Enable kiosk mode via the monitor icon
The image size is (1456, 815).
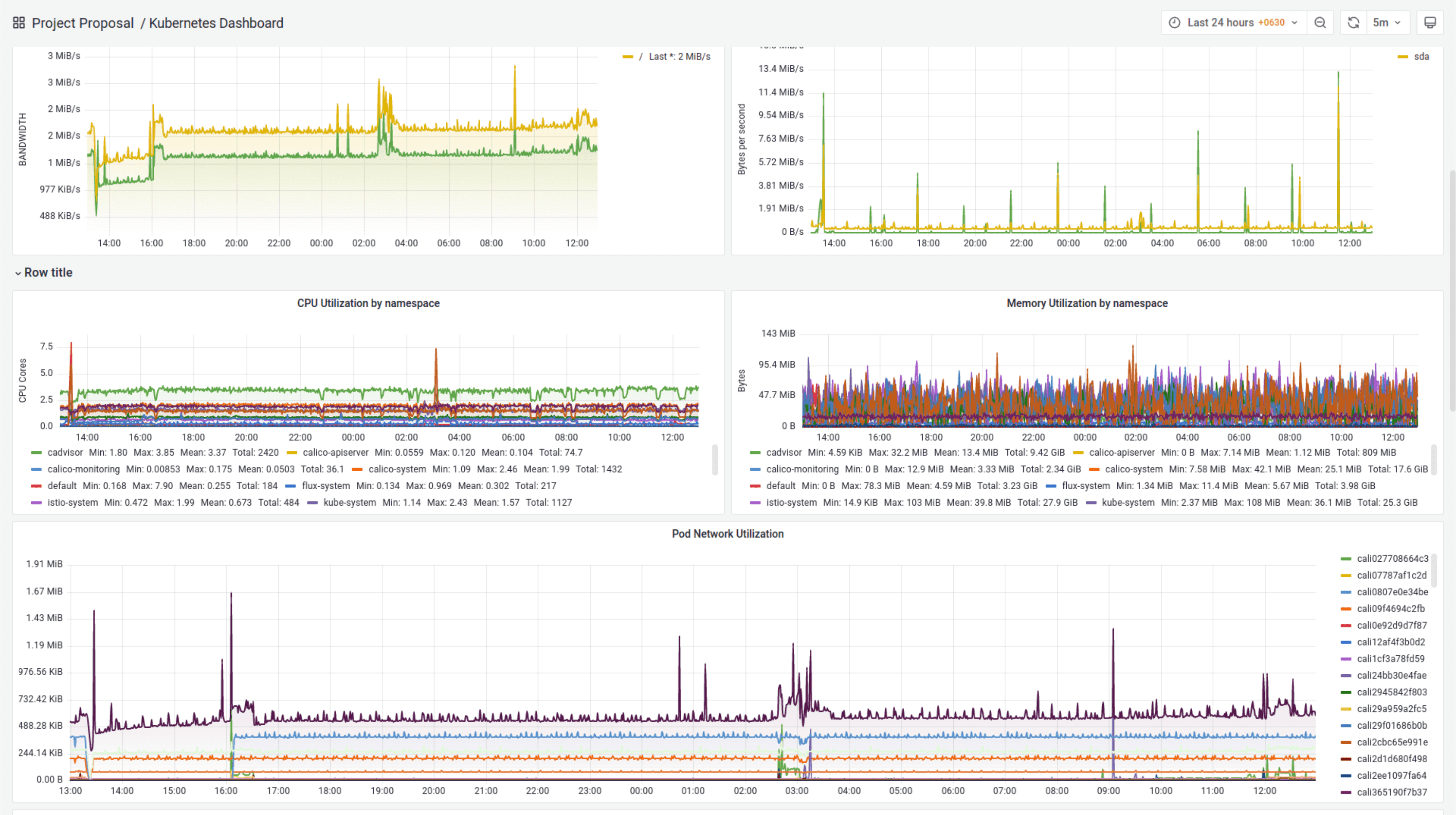click(x=1431, y=23)
